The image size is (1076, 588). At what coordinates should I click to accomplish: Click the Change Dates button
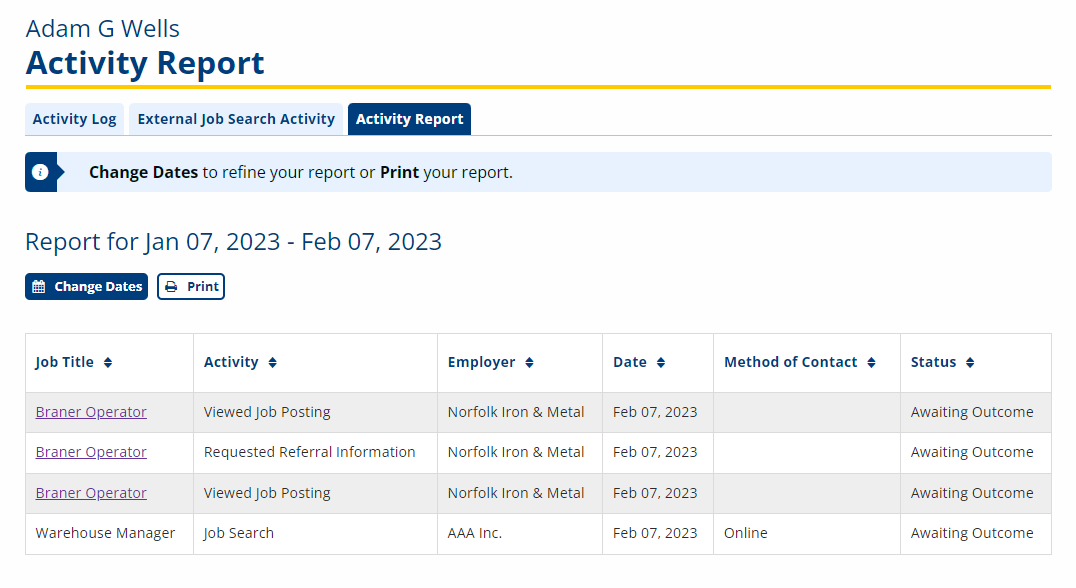point(86,286)
